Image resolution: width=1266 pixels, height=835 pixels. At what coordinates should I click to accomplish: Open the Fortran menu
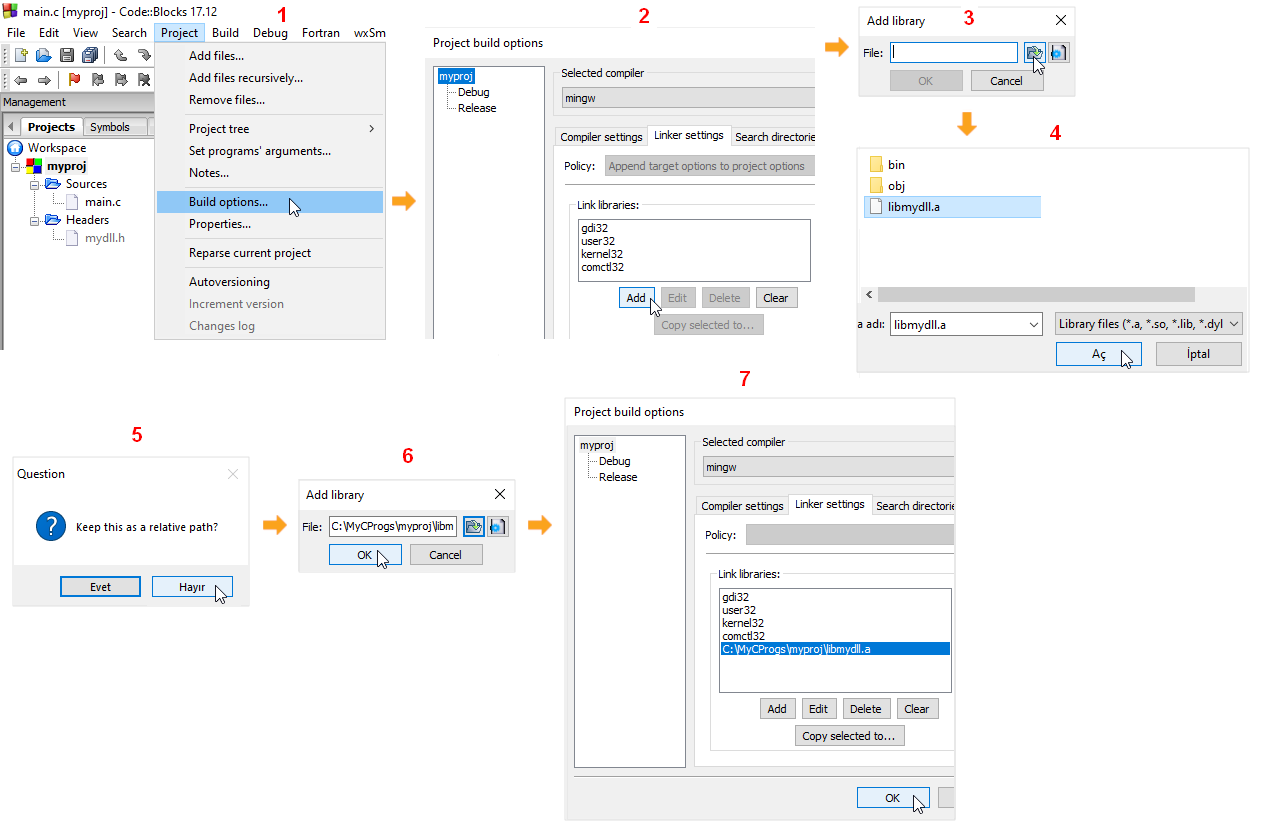(321, 33)
